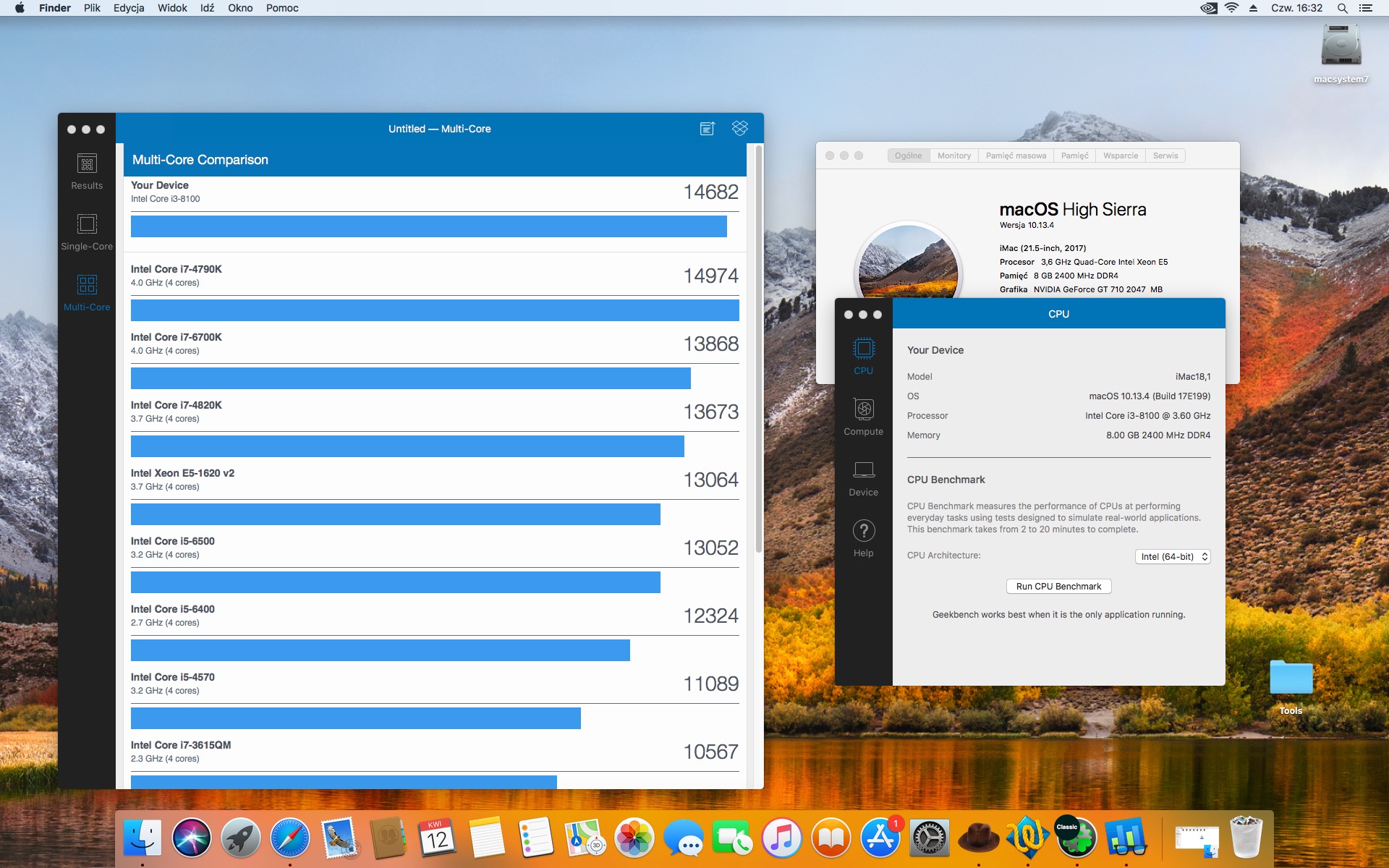Select the Multi-Core sidebar icon
Viewport: 1389px width, 868px height.
(x=87, y=292)
